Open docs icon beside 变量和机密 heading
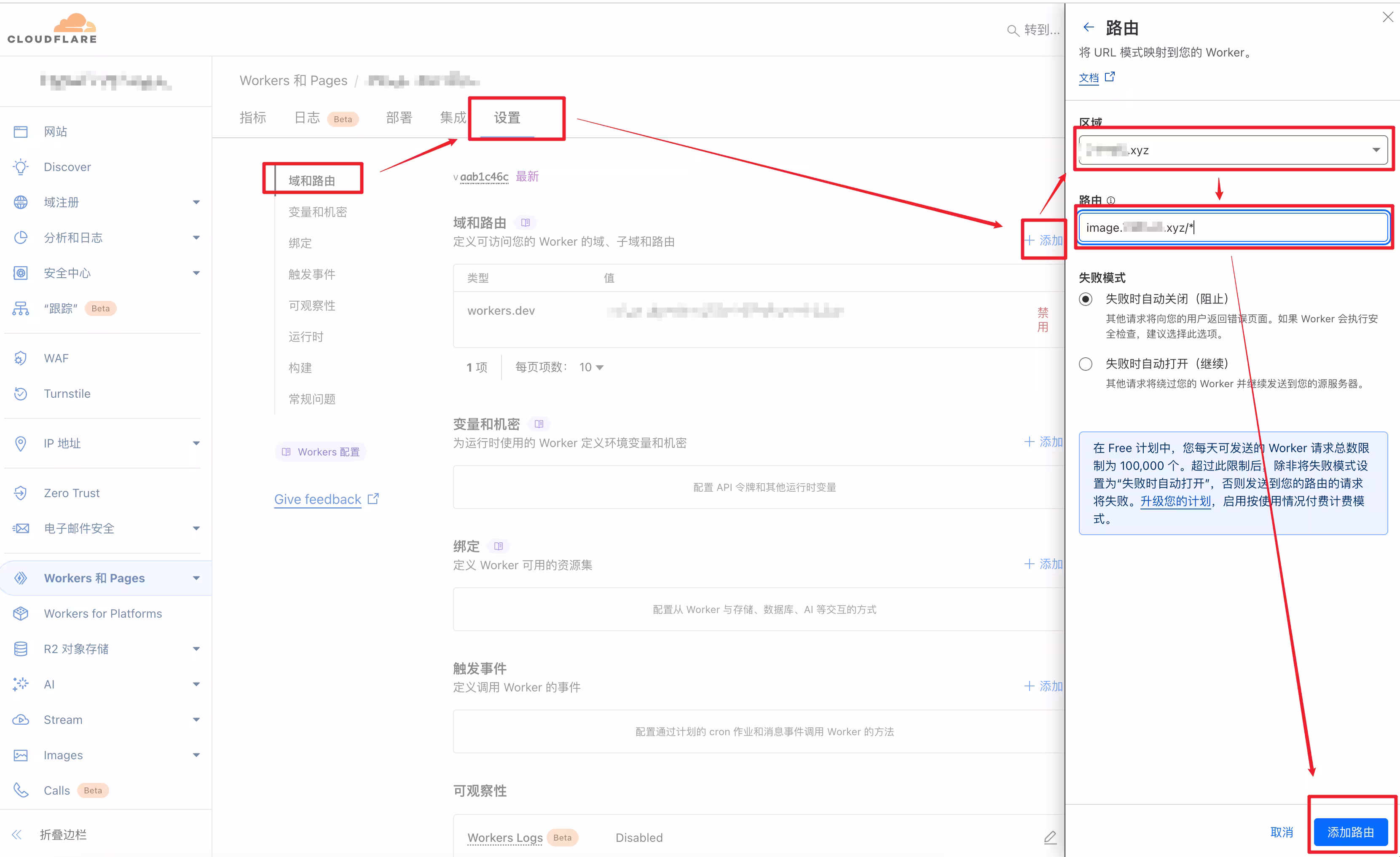The image size is (1400, 857). 539,424
